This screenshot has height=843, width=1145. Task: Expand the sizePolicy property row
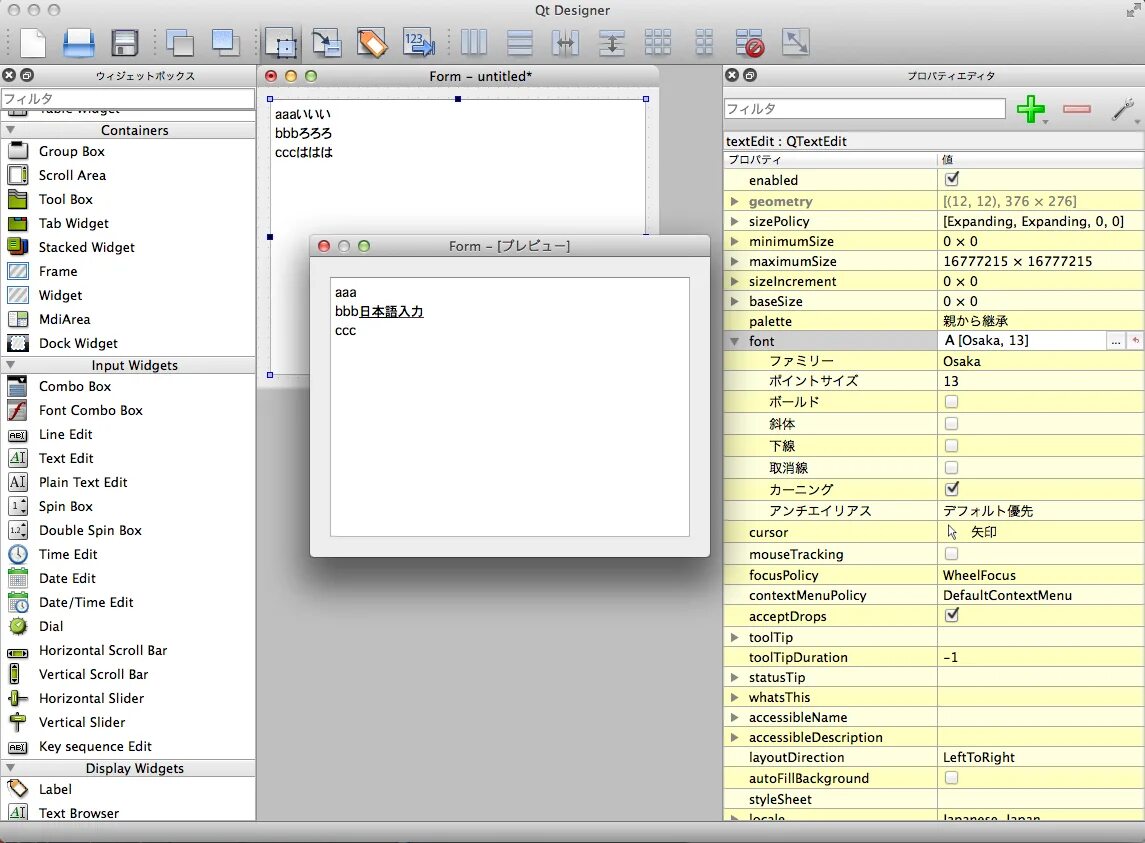(735, 221)
